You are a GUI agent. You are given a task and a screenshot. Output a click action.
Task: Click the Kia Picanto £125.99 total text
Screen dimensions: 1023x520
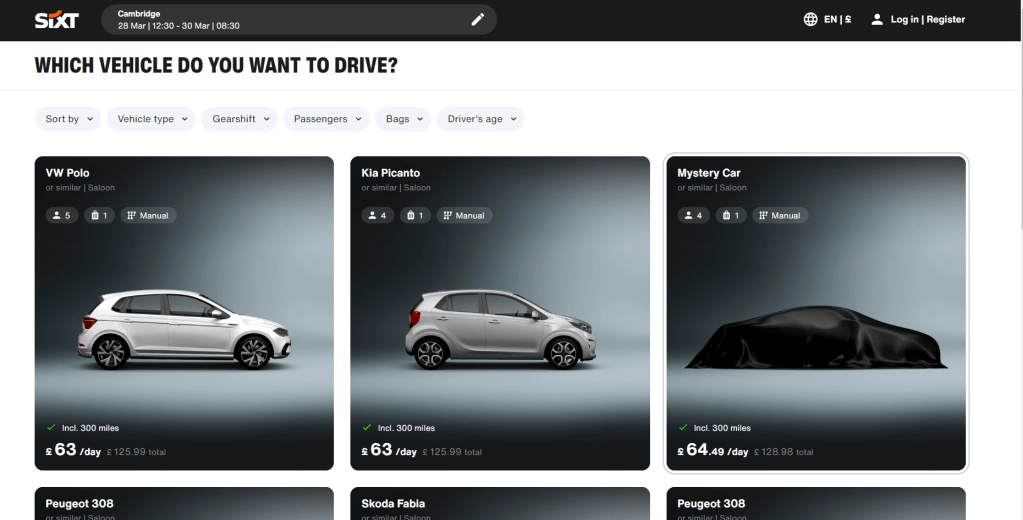(x=452, y=451)
